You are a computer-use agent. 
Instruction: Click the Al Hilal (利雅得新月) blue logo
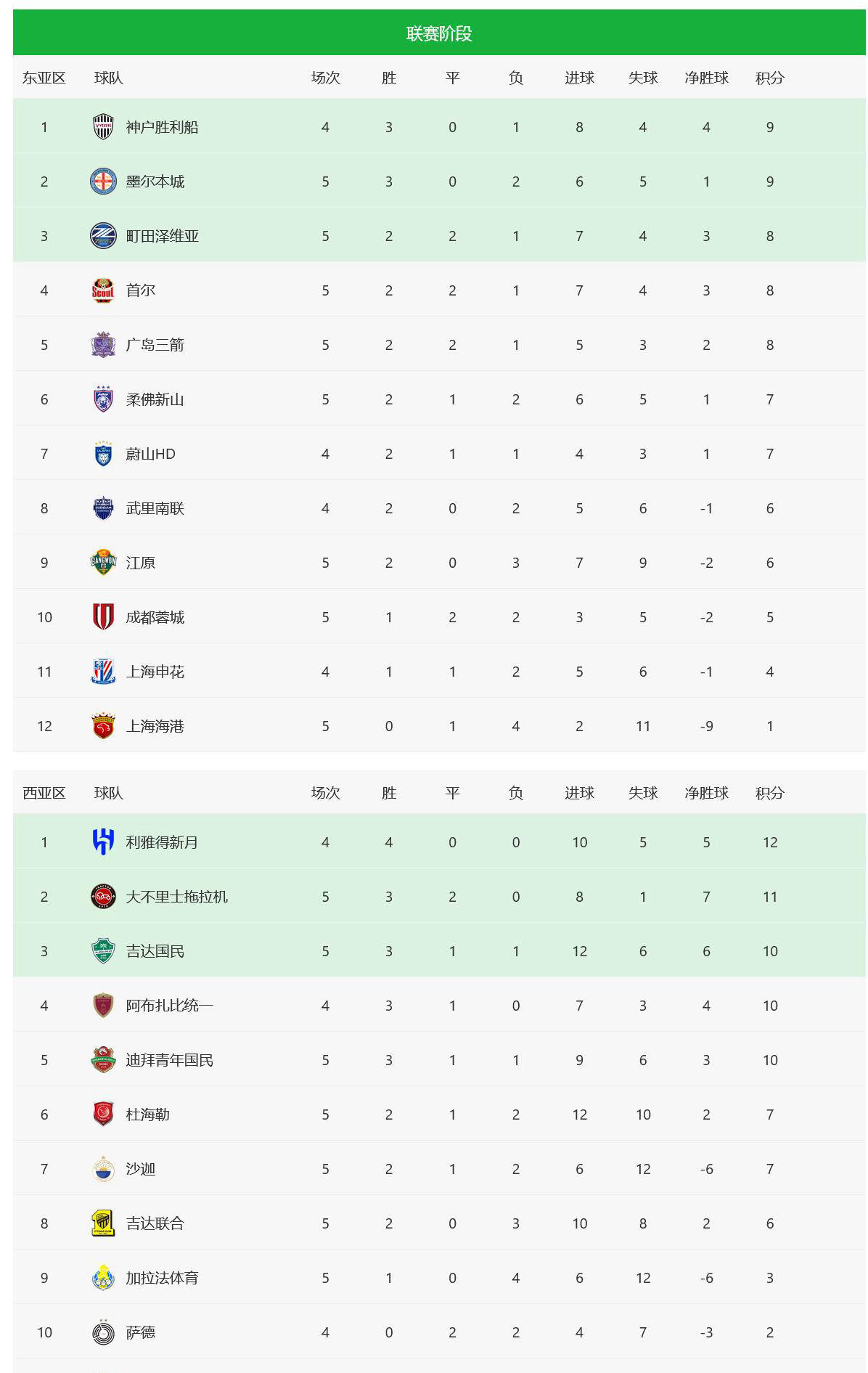pyautogui.click(x=103, y=842)
